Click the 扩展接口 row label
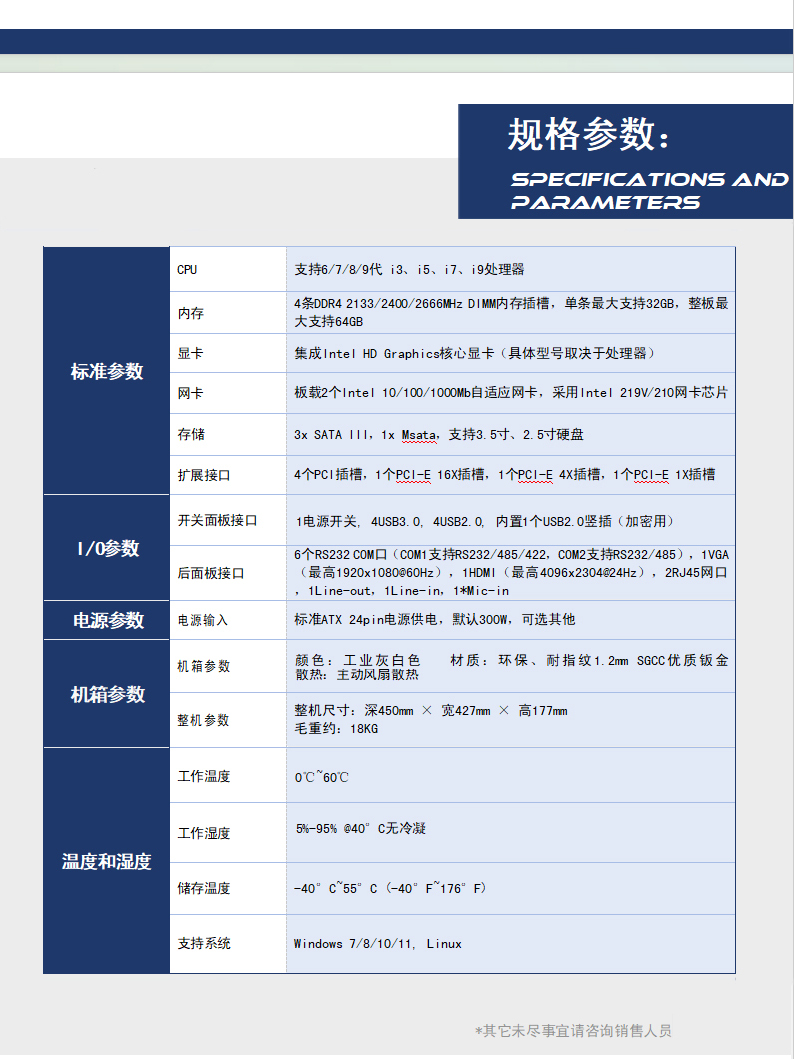 point(204,475)
